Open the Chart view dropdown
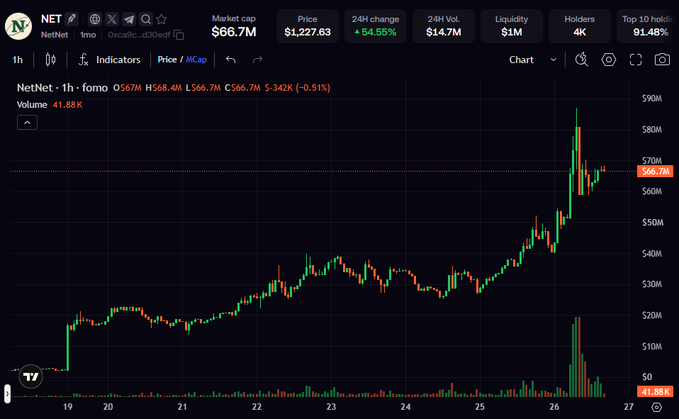Screen dimensions: 679x419 click(532, 60)
